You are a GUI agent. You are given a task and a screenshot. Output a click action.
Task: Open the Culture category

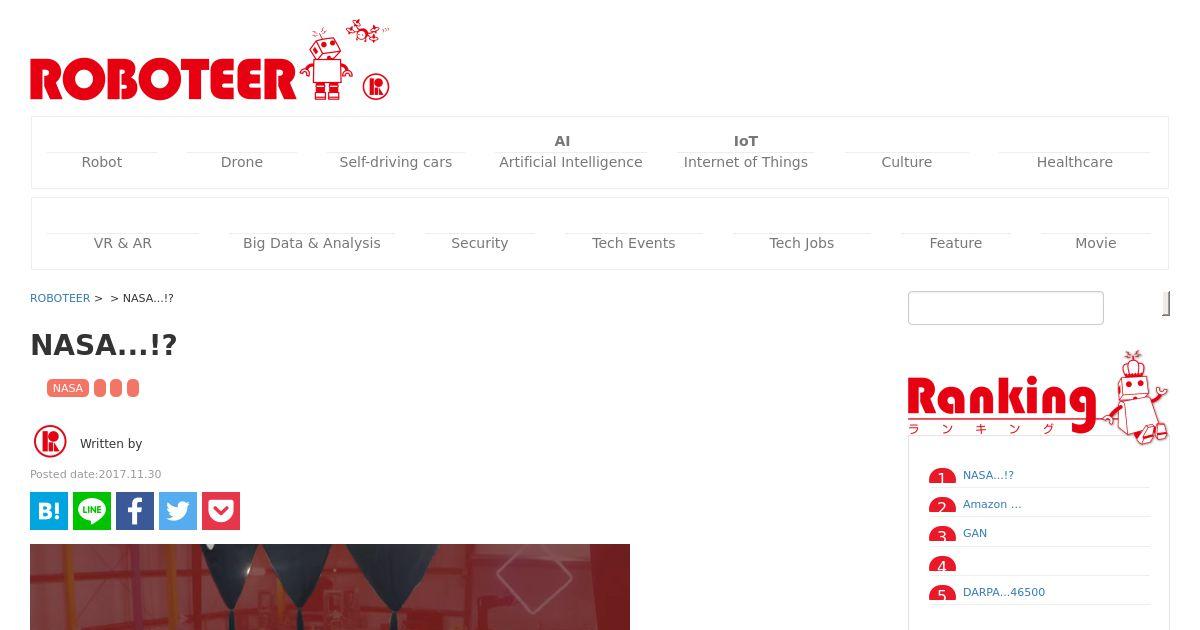point(907,162)
